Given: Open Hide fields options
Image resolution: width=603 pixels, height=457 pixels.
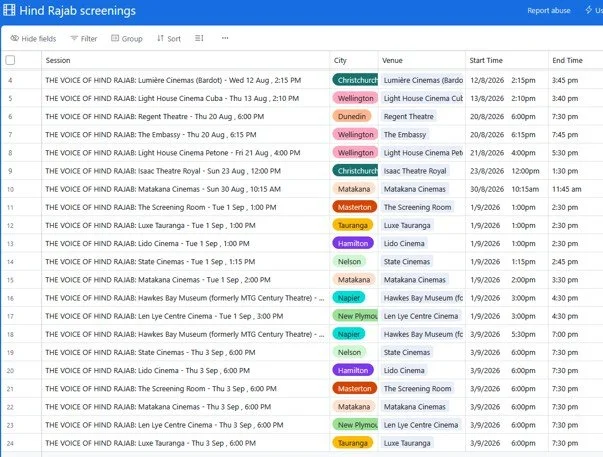Looking at the screenshot, I should tap(33, 38).
